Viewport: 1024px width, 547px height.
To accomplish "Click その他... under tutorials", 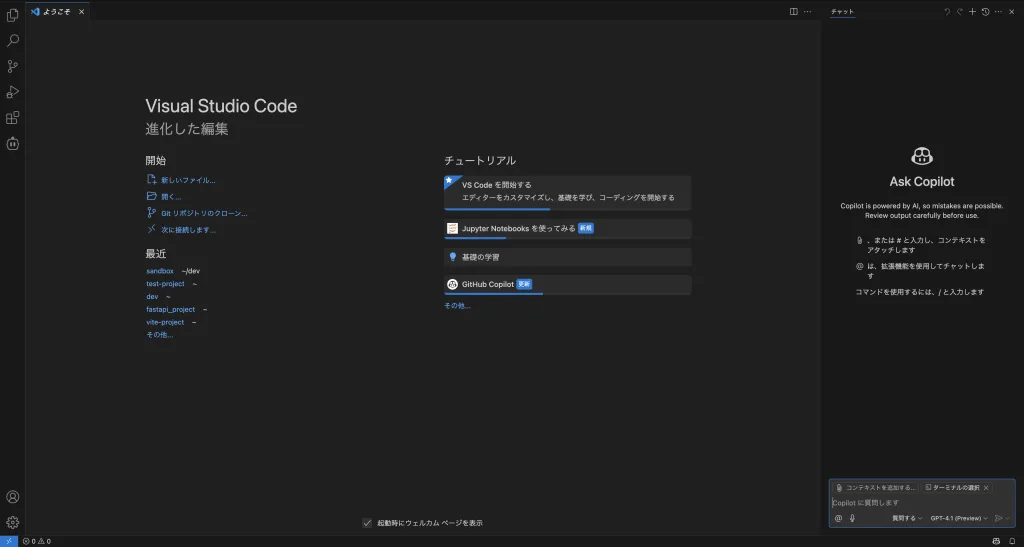I will (457, 305).
